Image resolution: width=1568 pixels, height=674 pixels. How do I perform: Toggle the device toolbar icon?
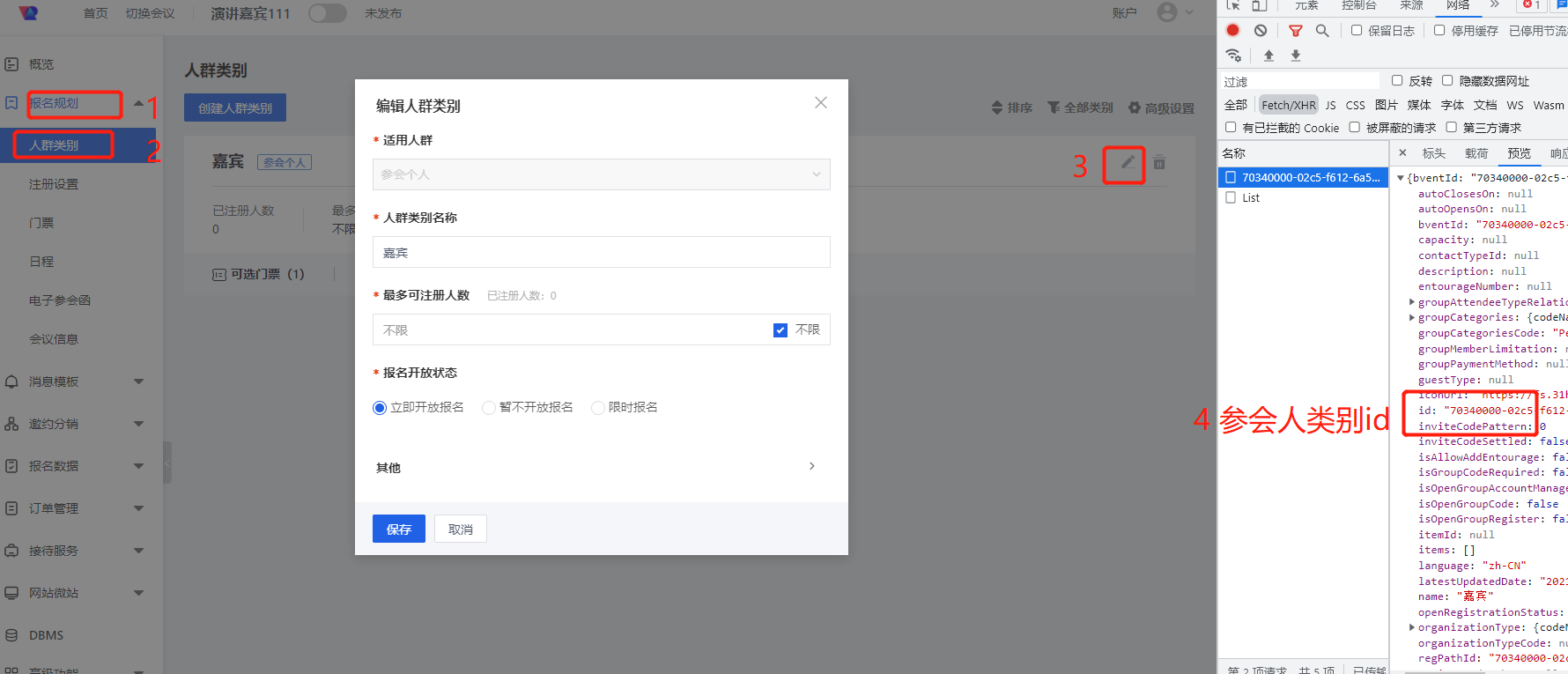pos(1260,5)
